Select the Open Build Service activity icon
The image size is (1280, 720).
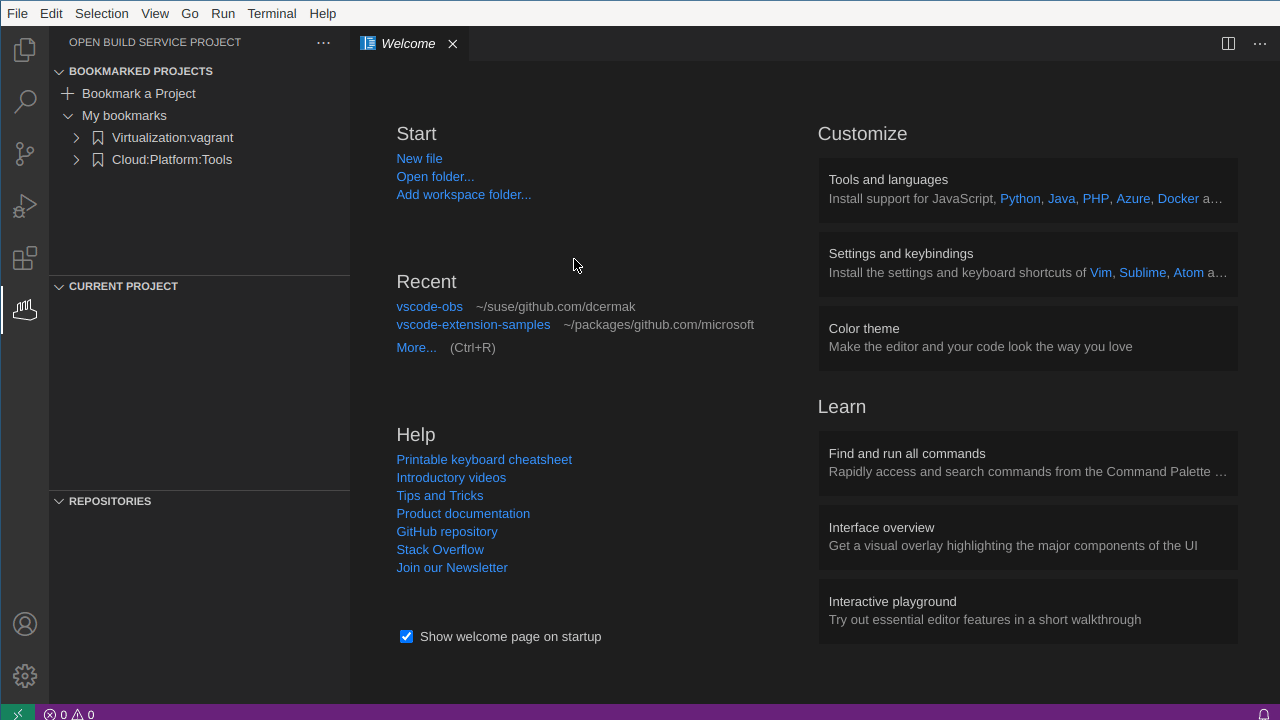click(x=25, y=310)
